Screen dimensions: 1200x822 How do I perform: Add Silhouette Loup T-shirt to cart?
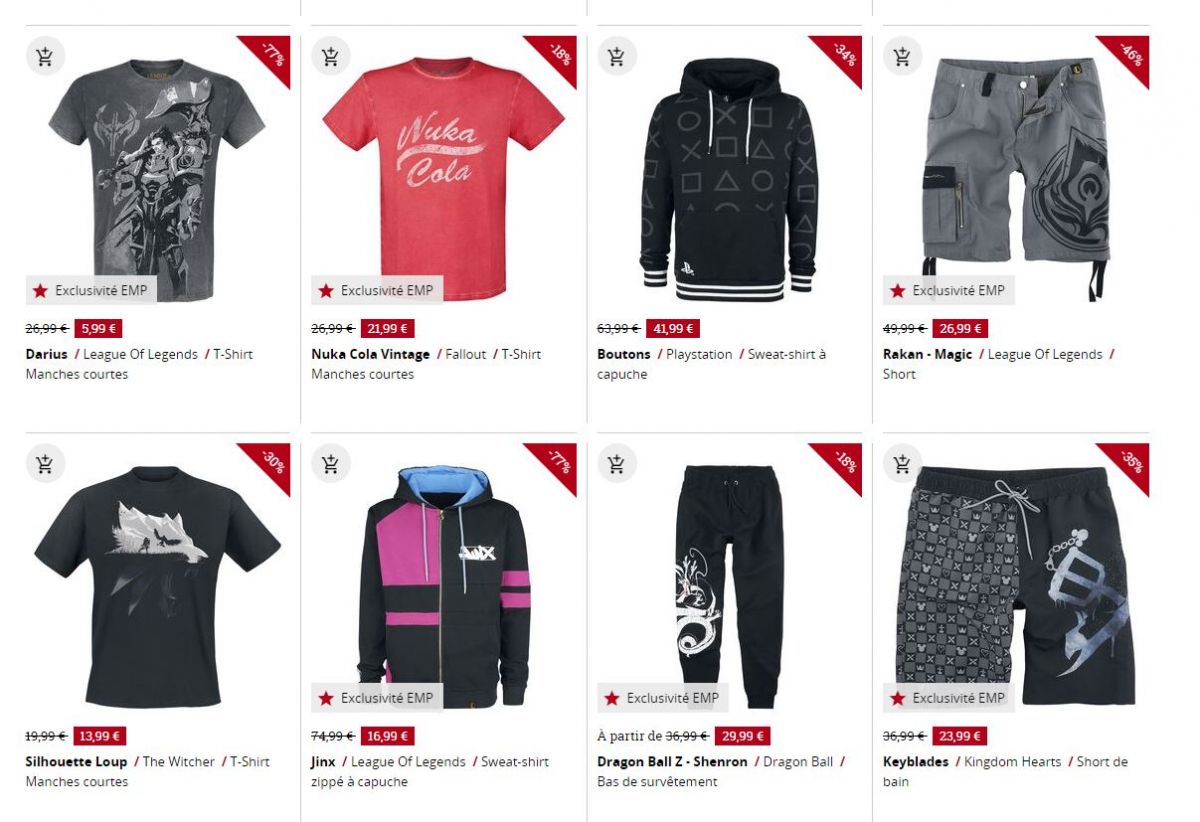[44, 464]
